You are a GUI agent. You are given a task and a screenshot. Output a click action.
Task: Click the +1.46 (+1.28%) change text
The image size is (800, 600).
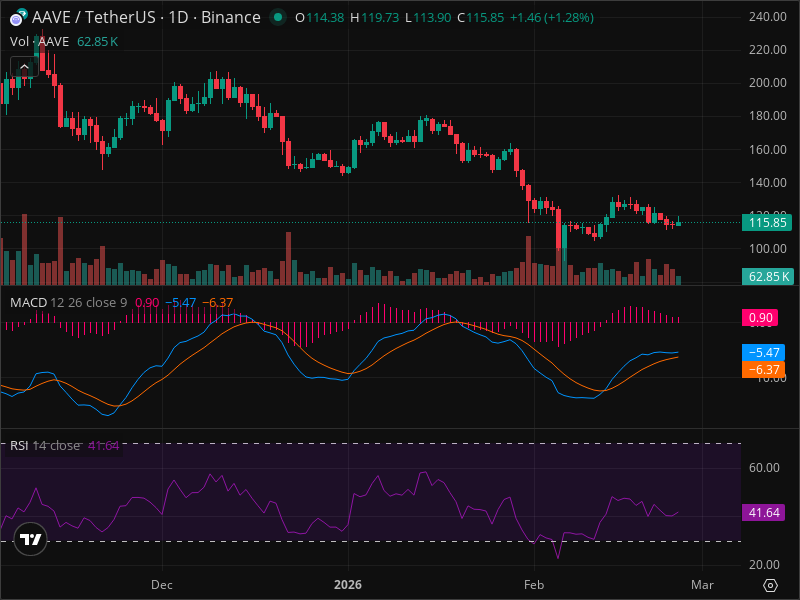pyautogui.click(x=552, y=18)
